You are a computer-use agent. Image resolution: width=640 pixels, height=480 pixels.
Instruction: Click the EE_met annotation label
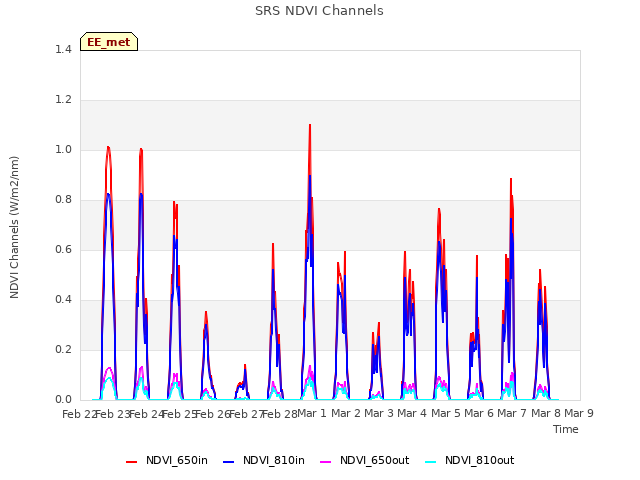(109, 42)
